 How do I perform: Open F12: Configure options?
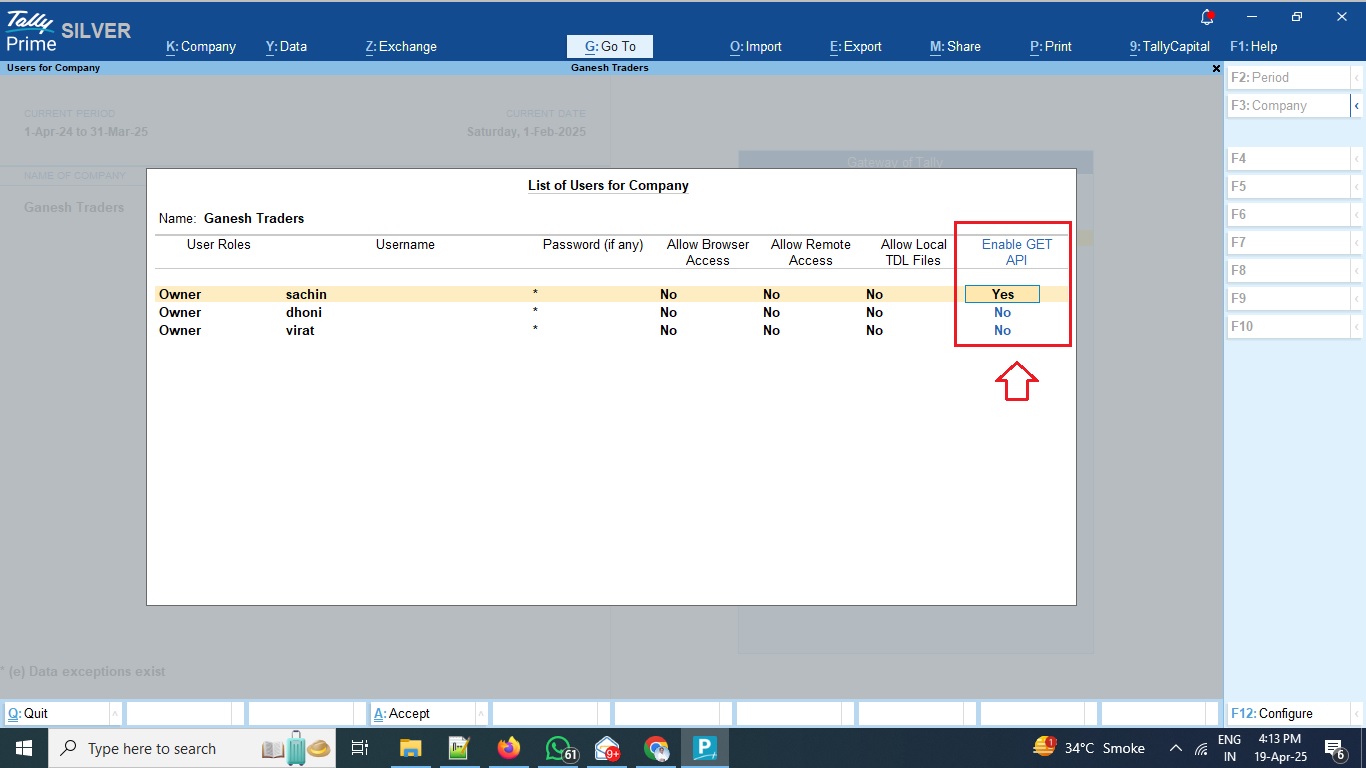point(1285,714)
